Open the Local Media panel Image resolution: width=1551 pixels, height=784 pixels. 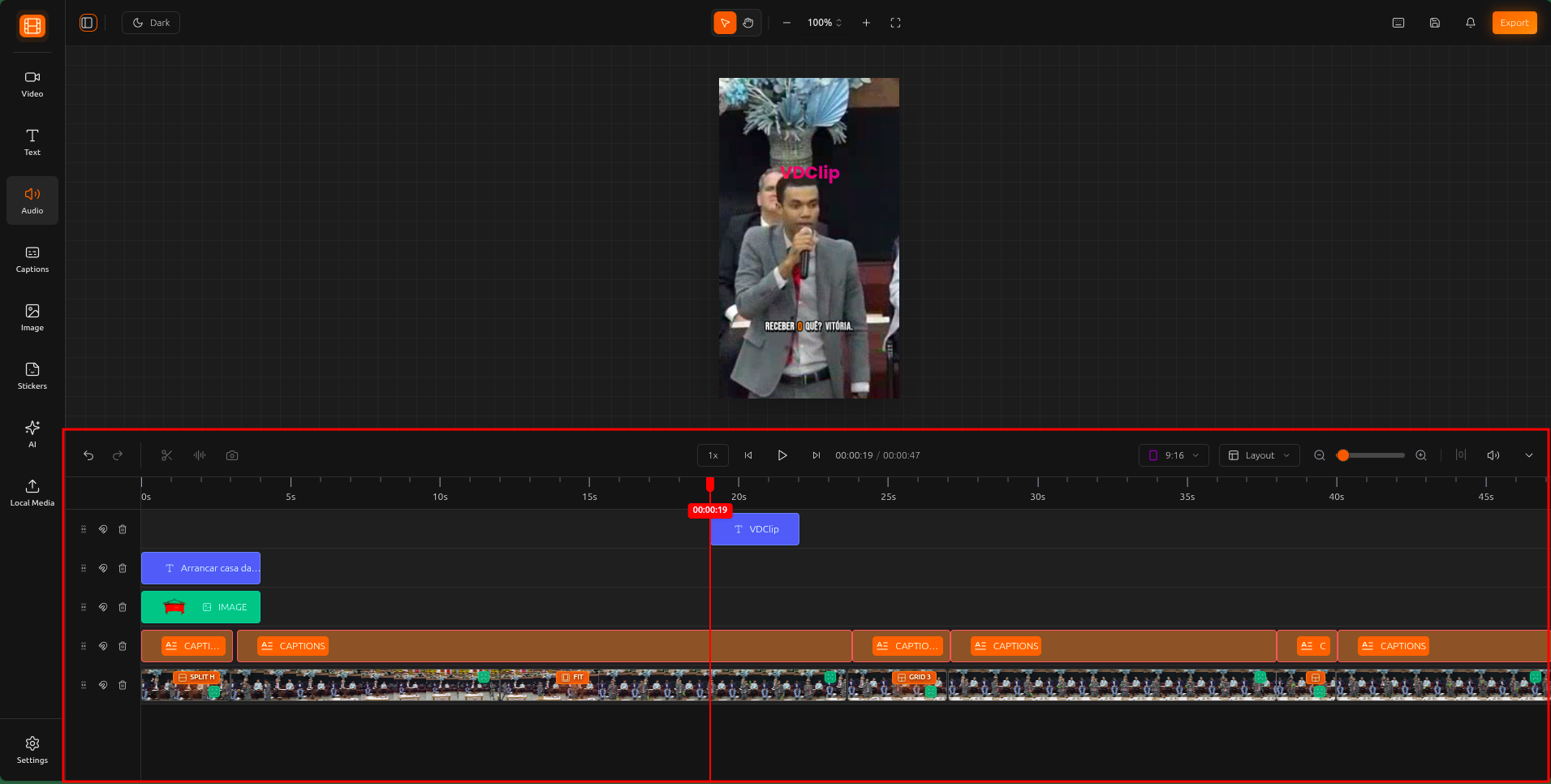pyautogui.click(x=32, y=492)
